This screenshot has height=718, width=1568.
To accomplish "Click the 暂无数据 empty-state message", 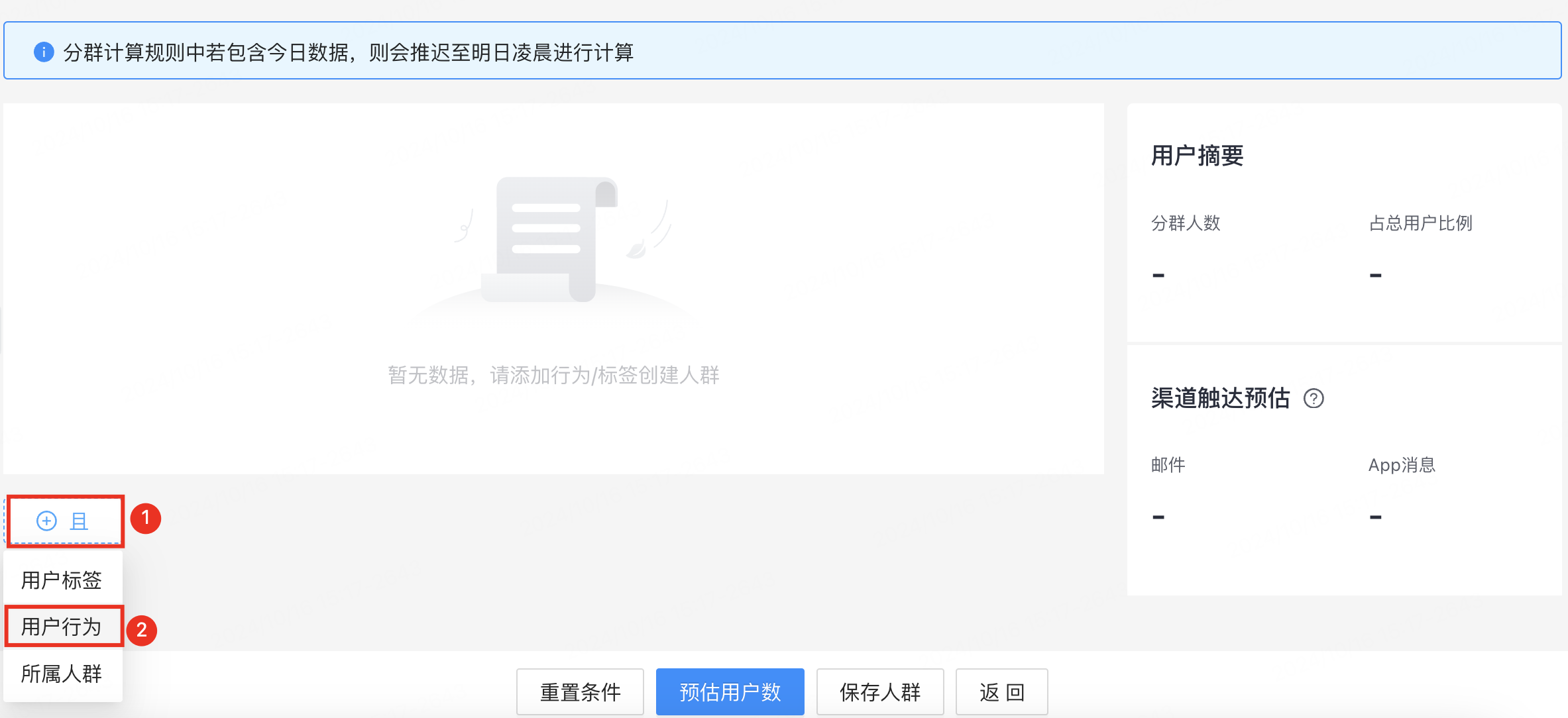I will (553, 376).
